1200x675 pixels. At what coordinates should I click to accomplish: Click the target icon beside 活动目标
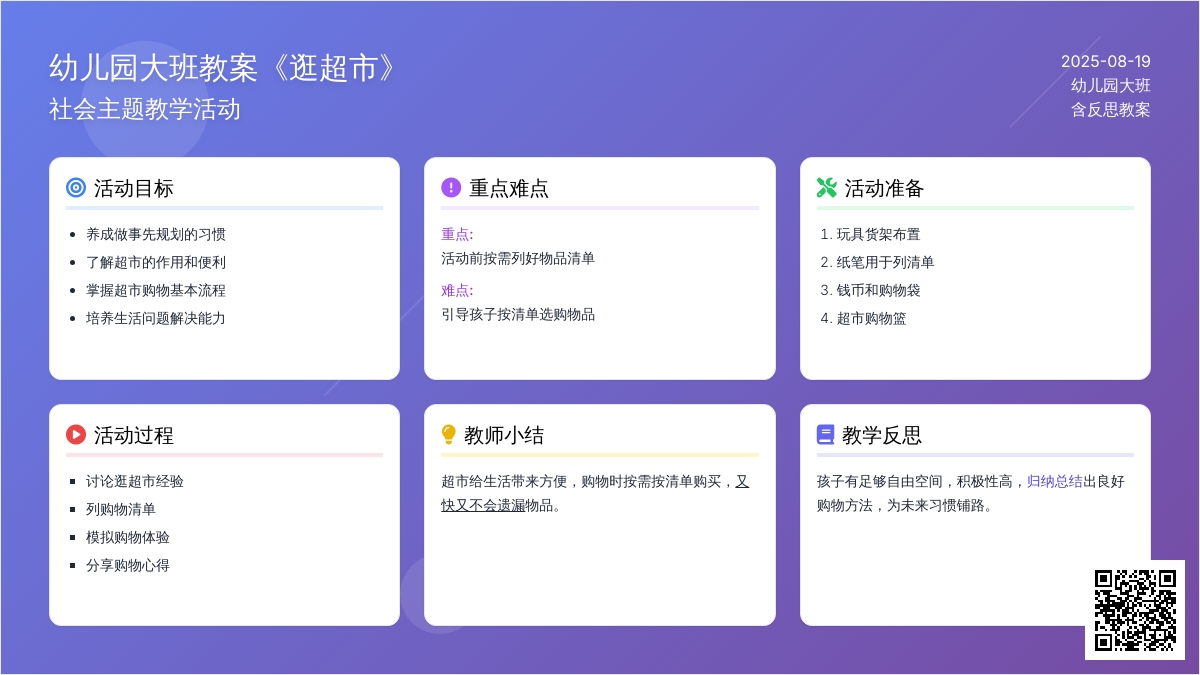[x=76, y=187]
